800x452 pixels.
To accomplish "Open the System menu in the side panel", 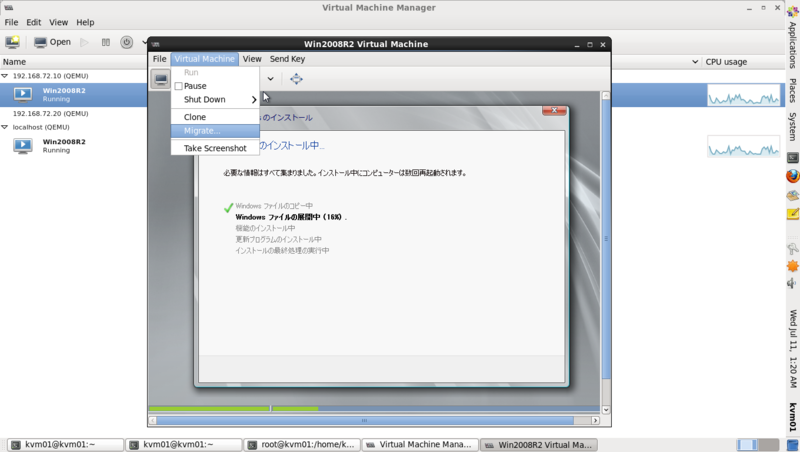I will click(x=792, y=127).
